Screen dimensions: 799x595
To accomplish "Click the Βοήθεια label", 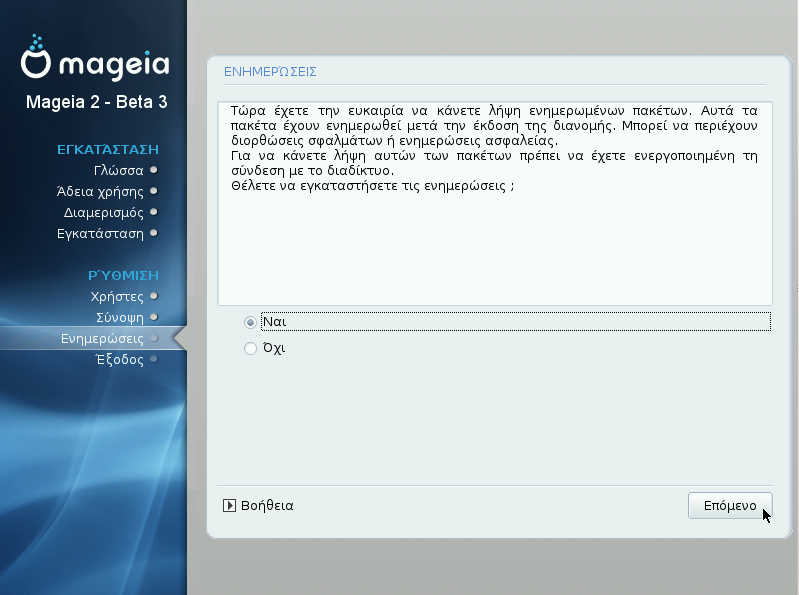I will coord(267,505).
